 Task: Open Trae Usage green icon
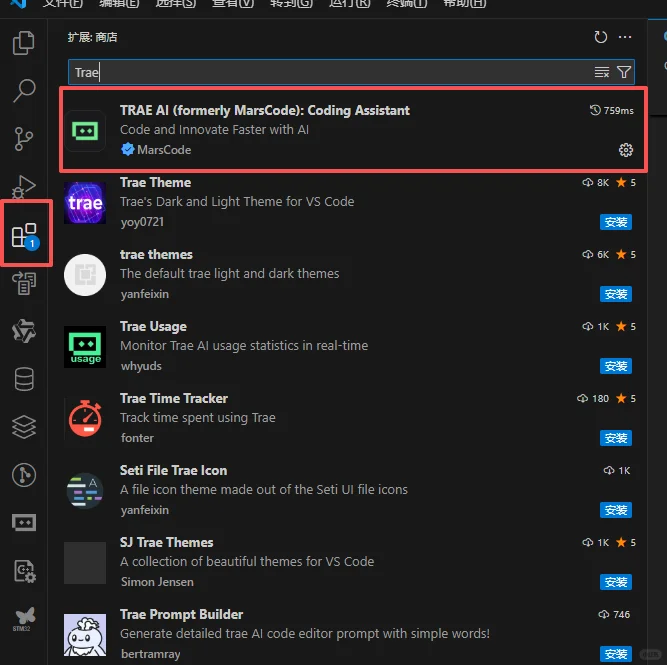tap(85, 347)
